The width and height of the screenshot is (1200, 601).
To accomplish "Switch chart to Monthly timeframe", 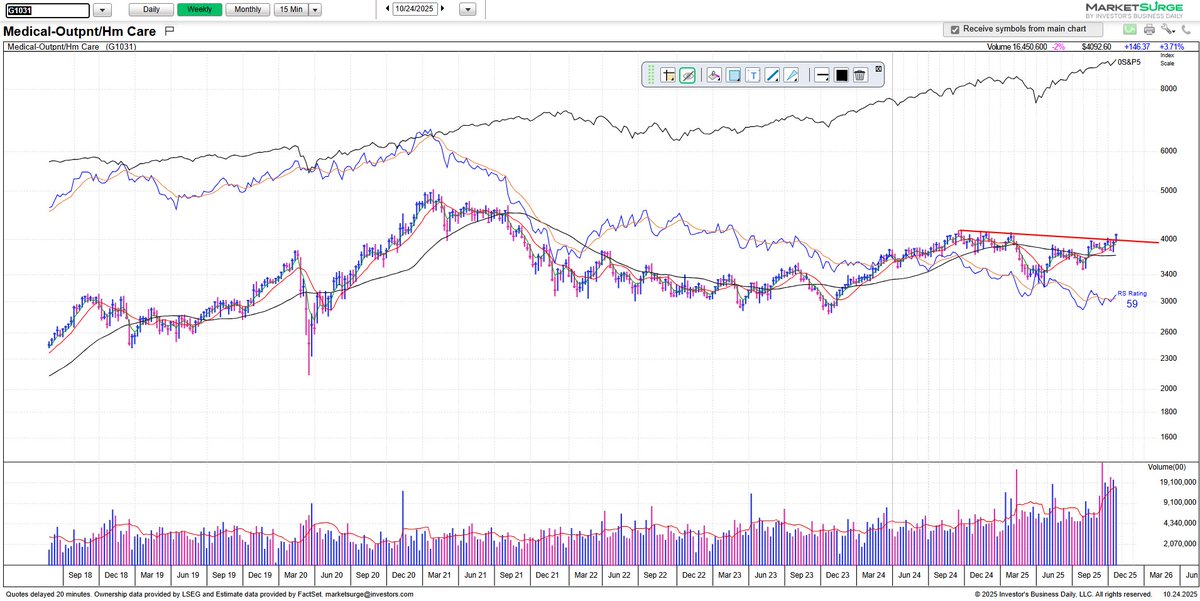I will (247, 9).
